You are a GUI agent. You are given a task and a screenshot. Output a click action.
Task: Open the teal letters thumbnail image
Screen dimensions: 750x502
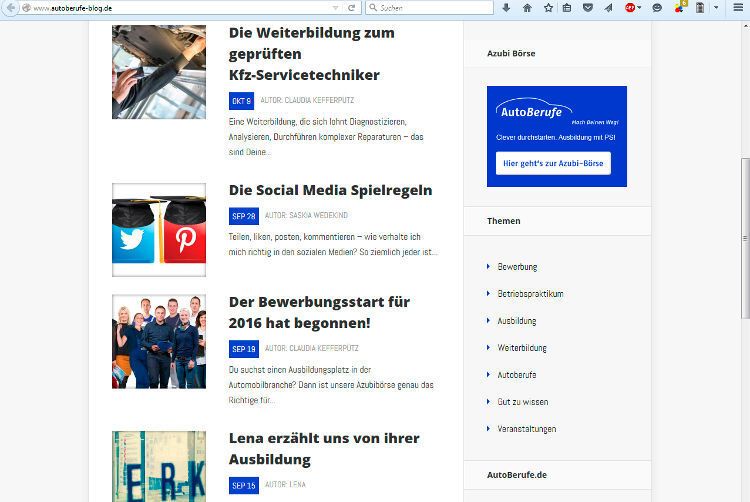click(x=159, y=467)
